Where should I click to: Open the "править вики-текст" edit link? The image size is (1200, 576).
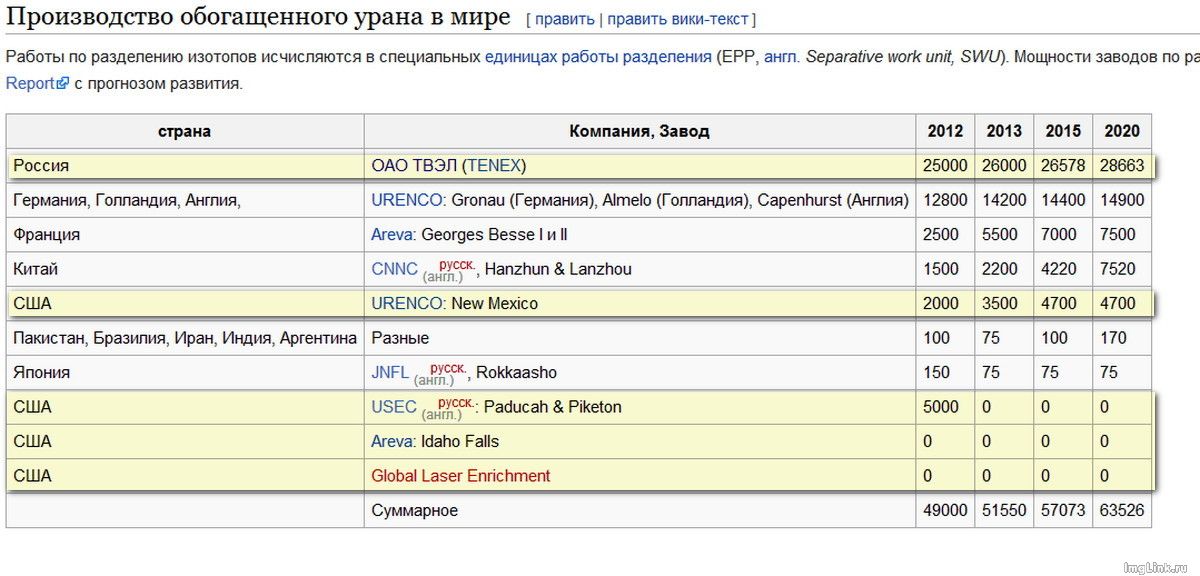[x=679, y=19]
